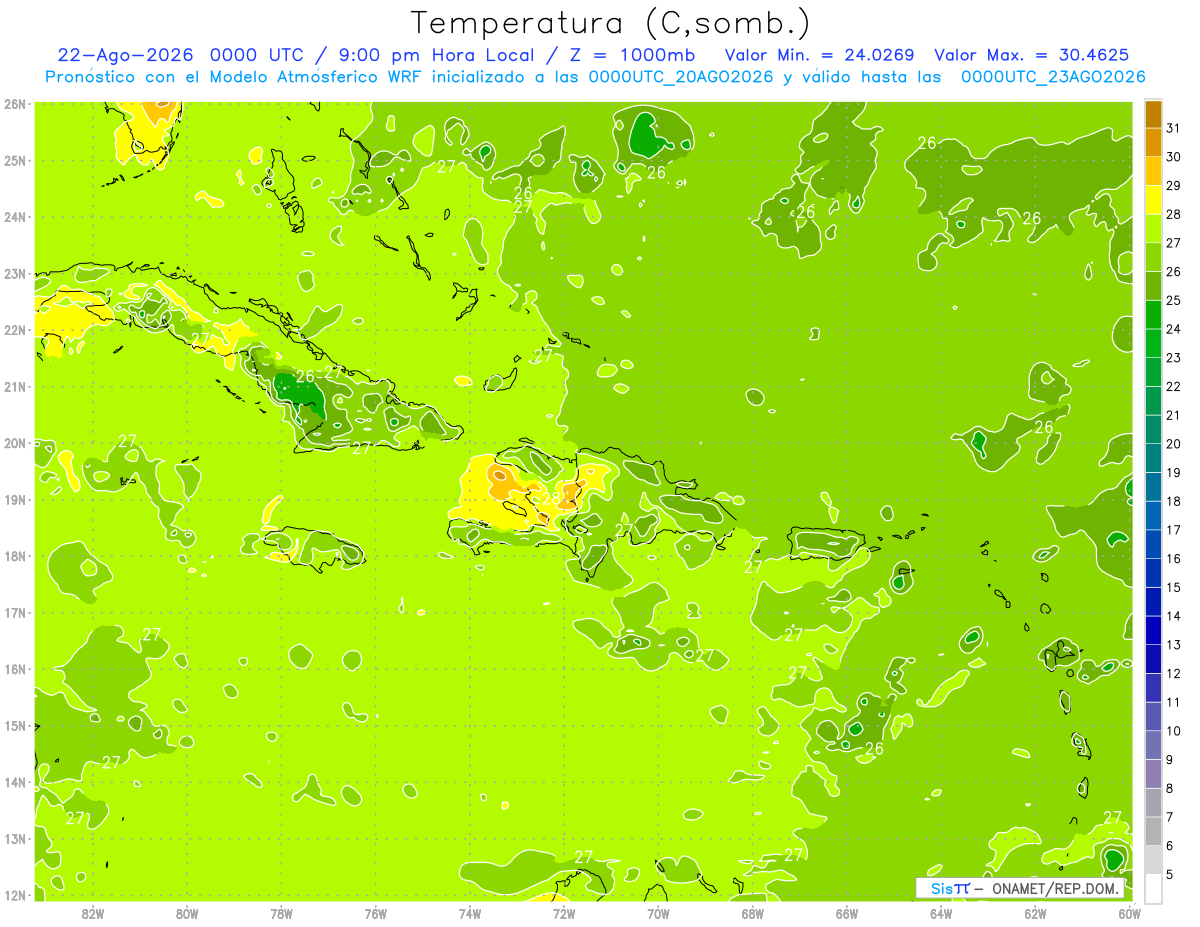Click the '60W' longitude axis label
This screenshot has height=927, width=1200.
click(x=1130, y=912)
